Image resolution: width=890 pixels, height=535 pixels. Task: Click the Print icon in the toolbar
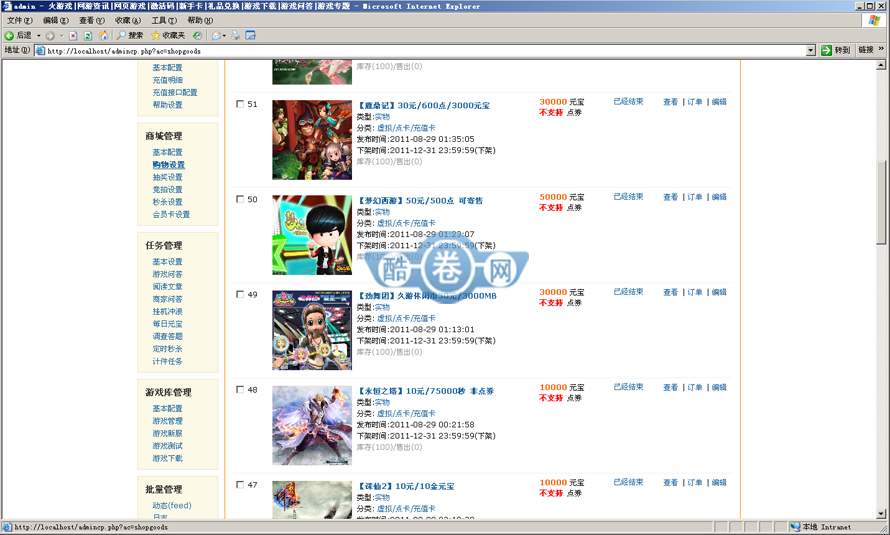click(235, 35)
